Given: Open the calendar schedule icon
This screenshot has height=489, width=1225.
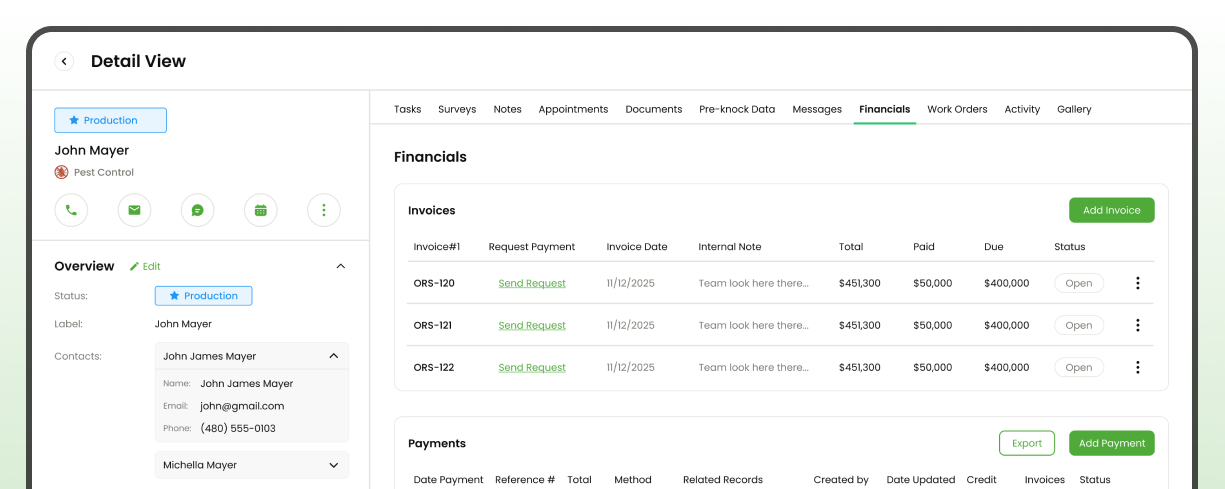Looking at the screenshot, I should point(261,210).
